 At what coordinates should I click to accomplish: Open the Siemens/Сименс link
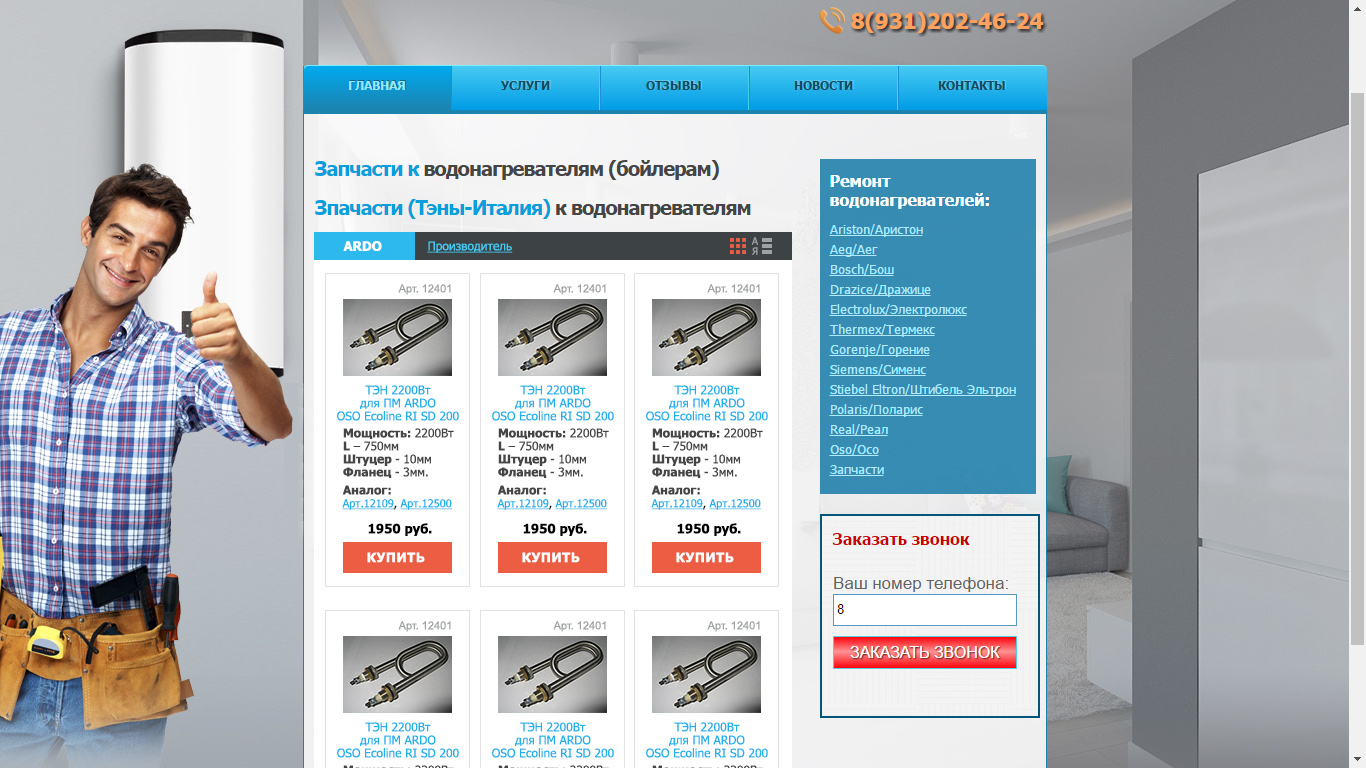[x=878, y=370]
